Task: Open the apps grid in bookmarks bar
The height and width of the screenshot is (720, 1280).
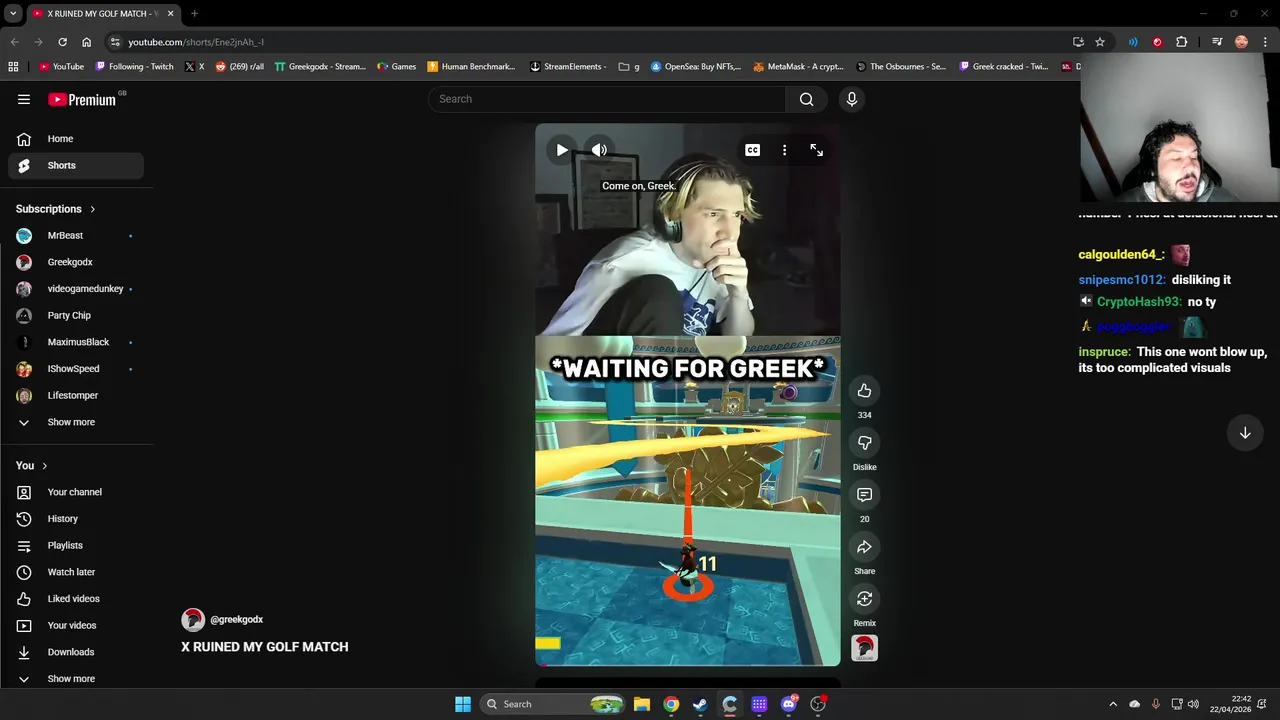Action: tap(13, 67)
